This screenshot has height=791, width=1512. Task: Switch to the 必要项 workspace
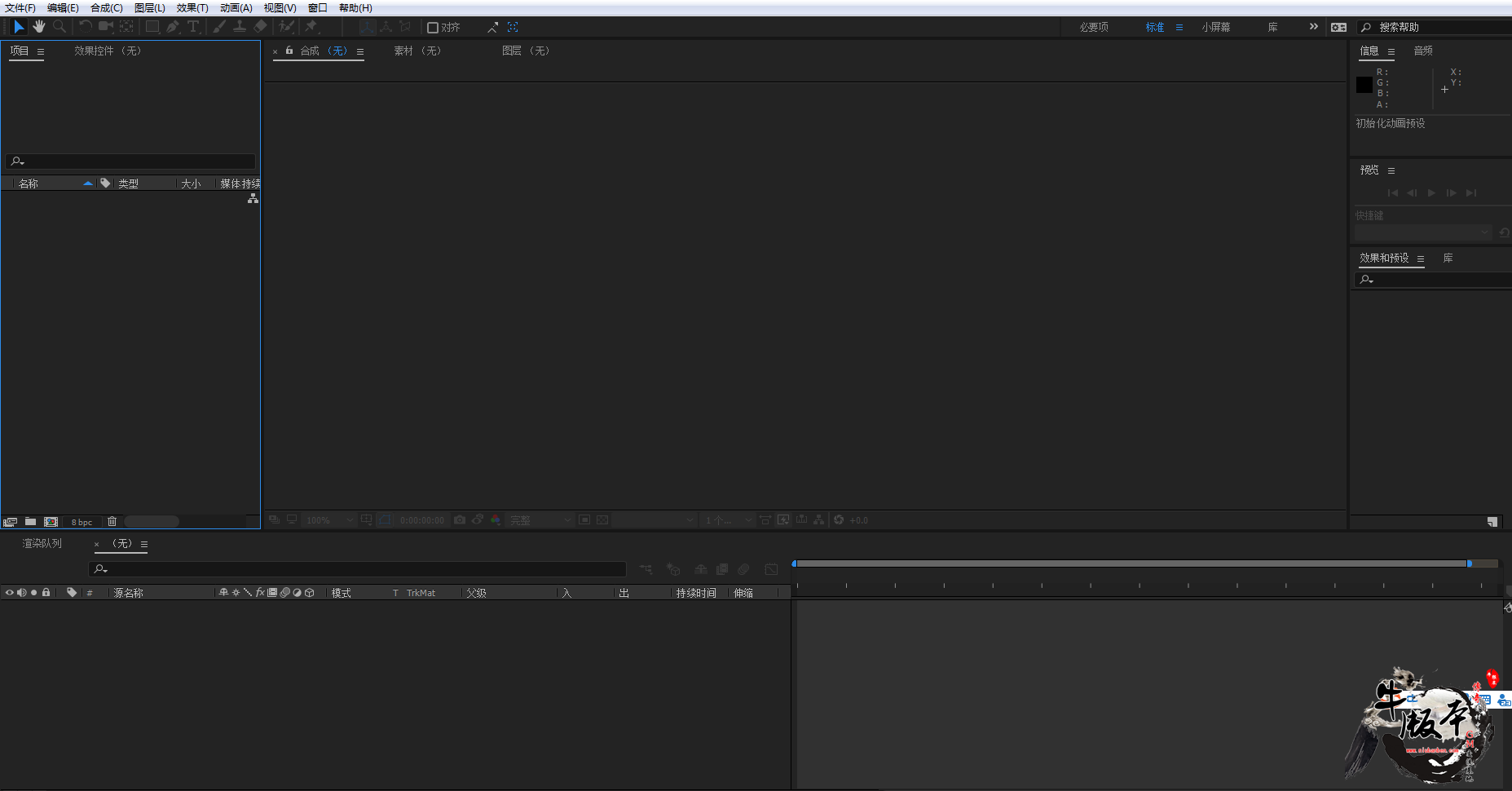click(1094, 28)
